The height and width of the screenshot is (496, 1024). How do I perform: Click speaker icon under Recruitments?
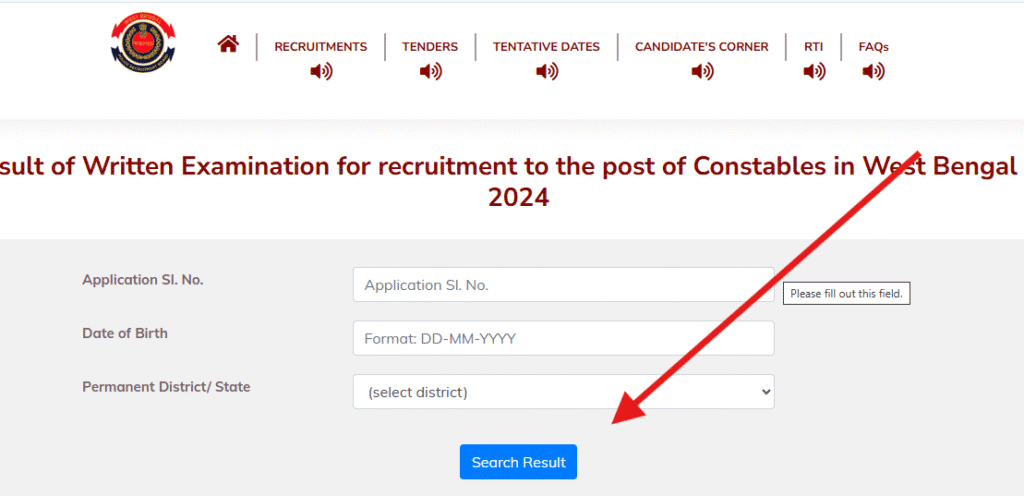pyautogui.click(x=321, y=71)
